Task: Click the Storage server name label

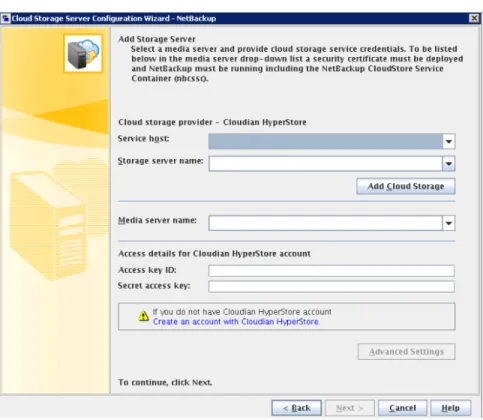Action: tap(160, 161)
